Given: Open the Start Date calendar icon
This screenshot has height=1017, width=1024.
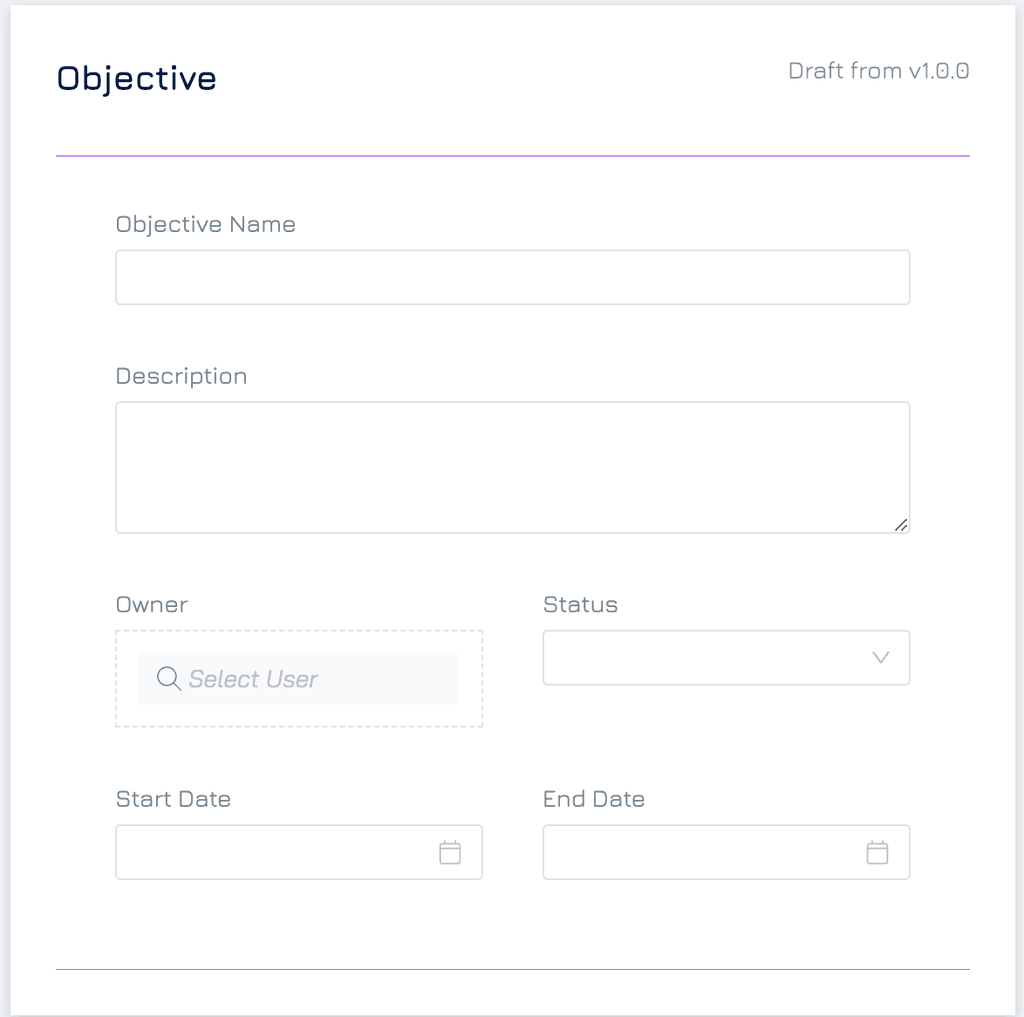Looking at the screenshot, I should pyautogui.click(x=450, y=852).
